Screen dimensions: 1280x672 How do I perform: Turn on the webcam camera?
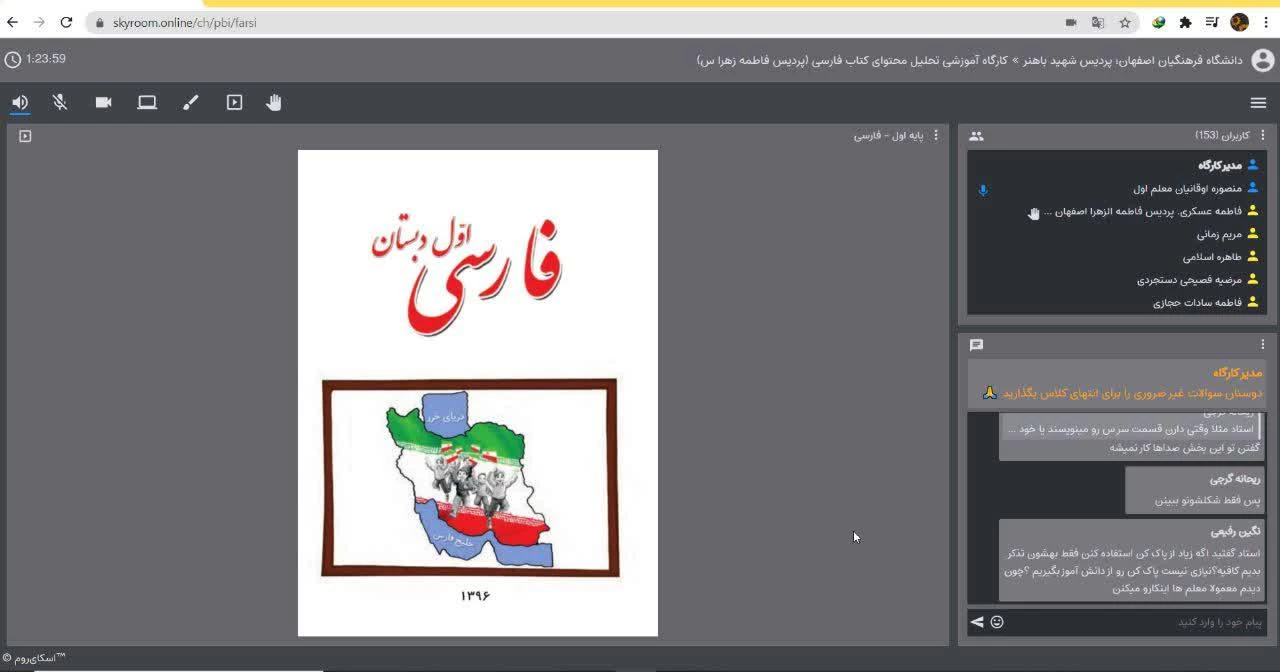click(x=103, y=102)
